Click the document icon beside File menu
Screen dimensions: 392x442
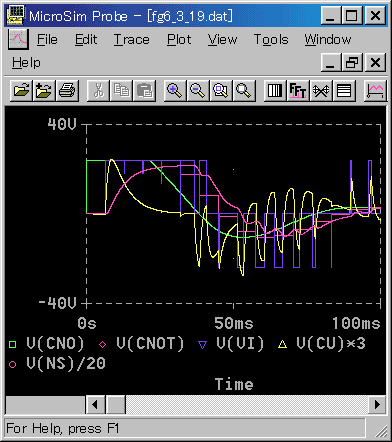(x=18, y=39)
